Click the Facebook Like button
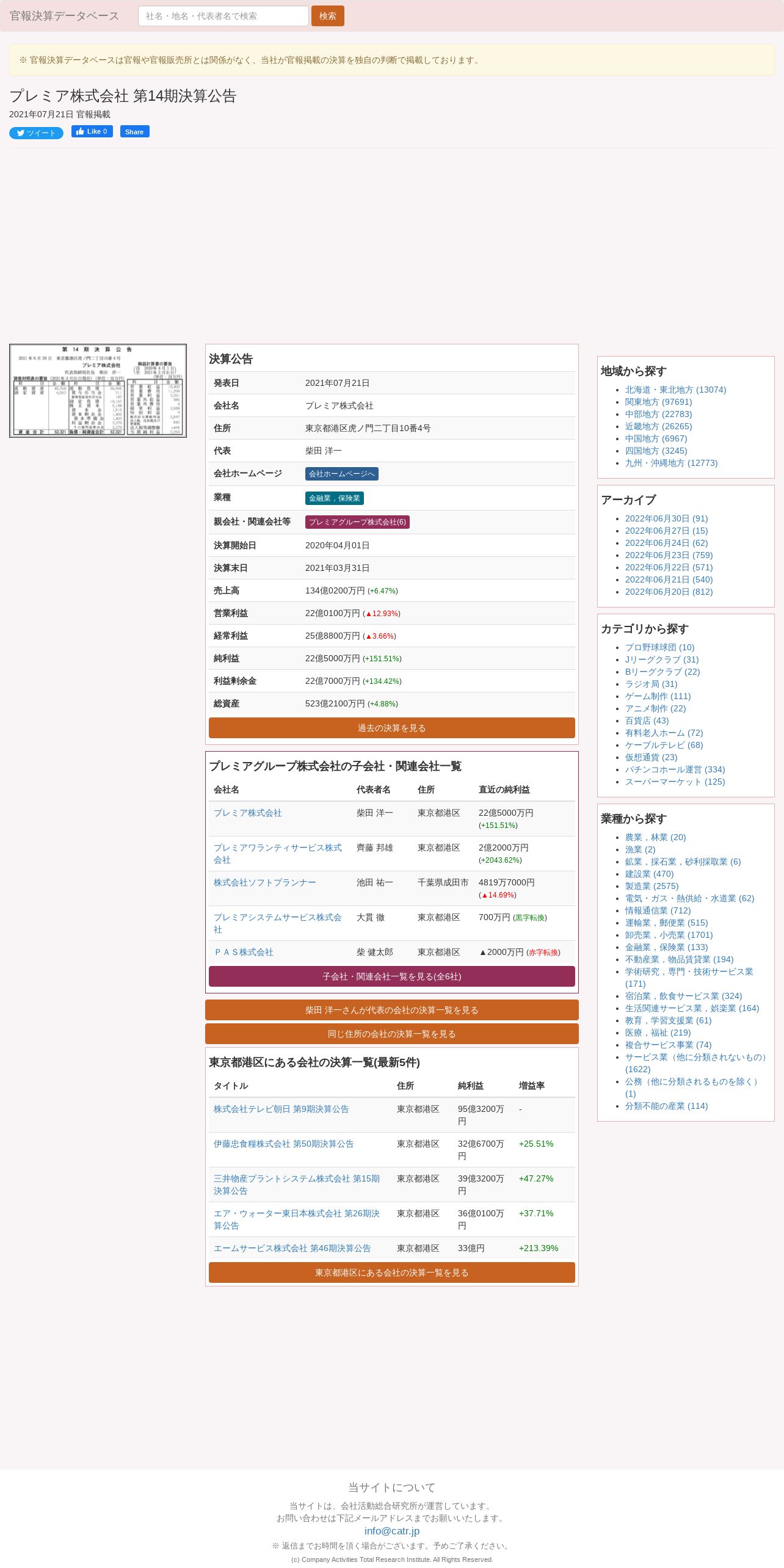Viewport: 784px width, 1568px height. (x=92, y=131)
